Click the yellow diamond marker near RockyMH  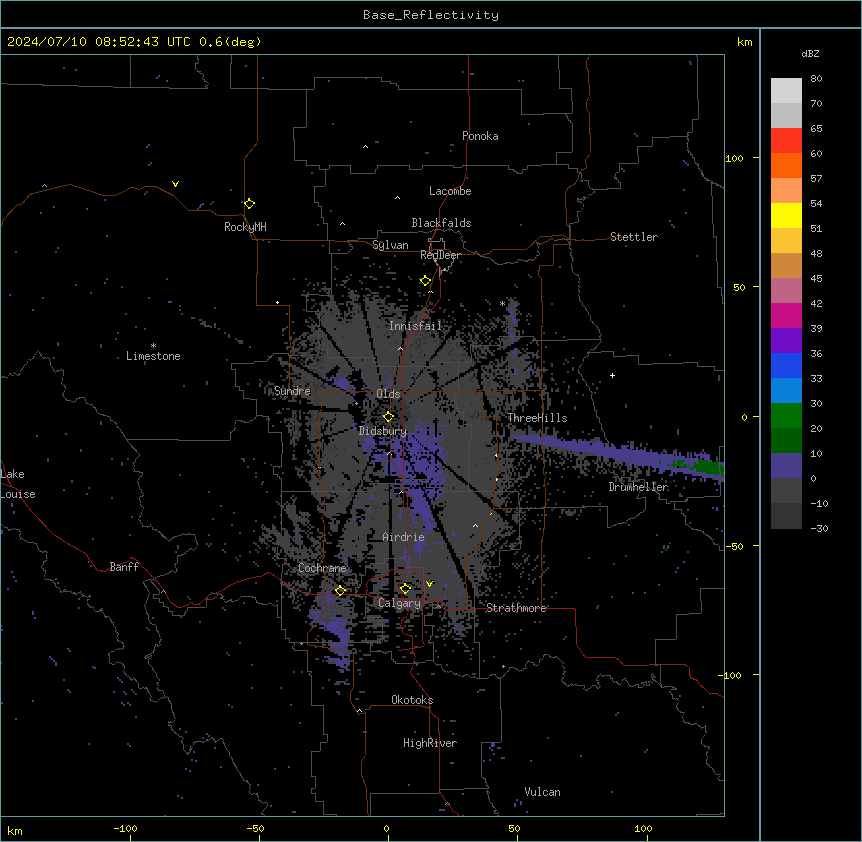tap(250, 204)
